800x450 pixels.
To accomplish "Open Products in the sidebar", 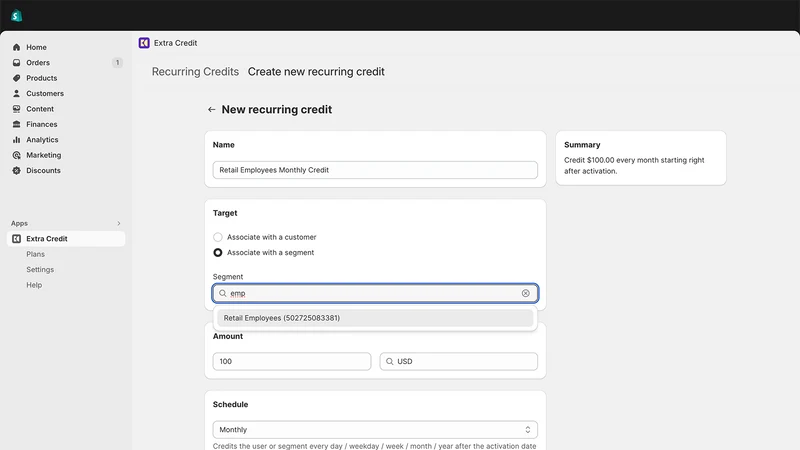I will pyautogui.click(x=41, y=78).
